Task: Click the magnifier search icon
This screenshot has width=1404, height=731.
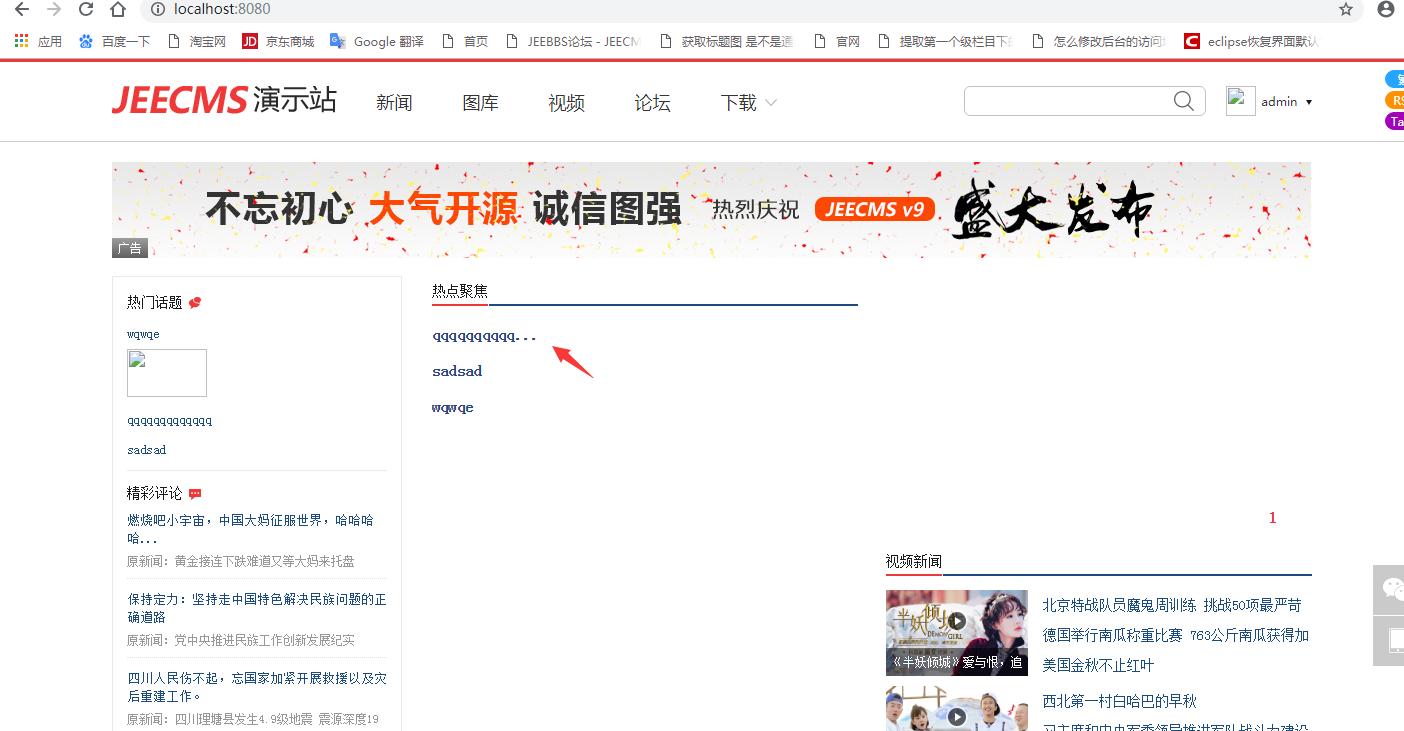Action: point(1184,101)
